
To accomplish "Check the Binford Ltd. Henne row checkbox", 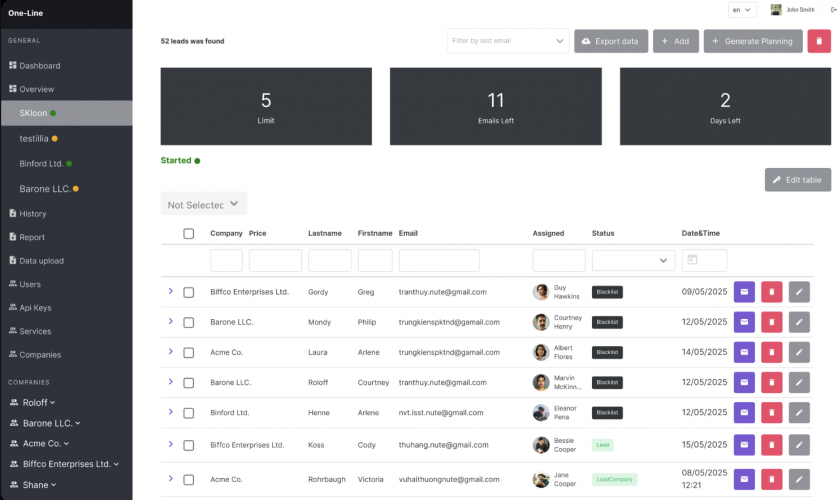I will click(189, 413).
